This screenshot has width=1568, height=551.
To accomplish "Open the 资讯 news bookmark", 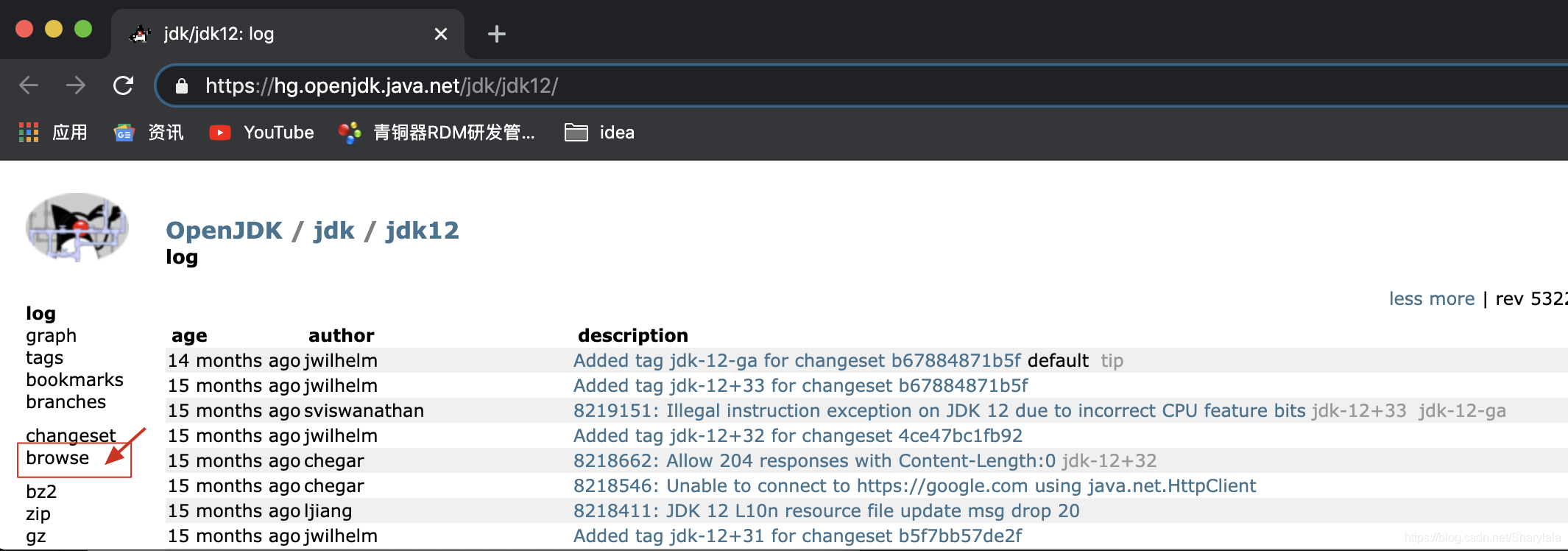I will [149, 133].
